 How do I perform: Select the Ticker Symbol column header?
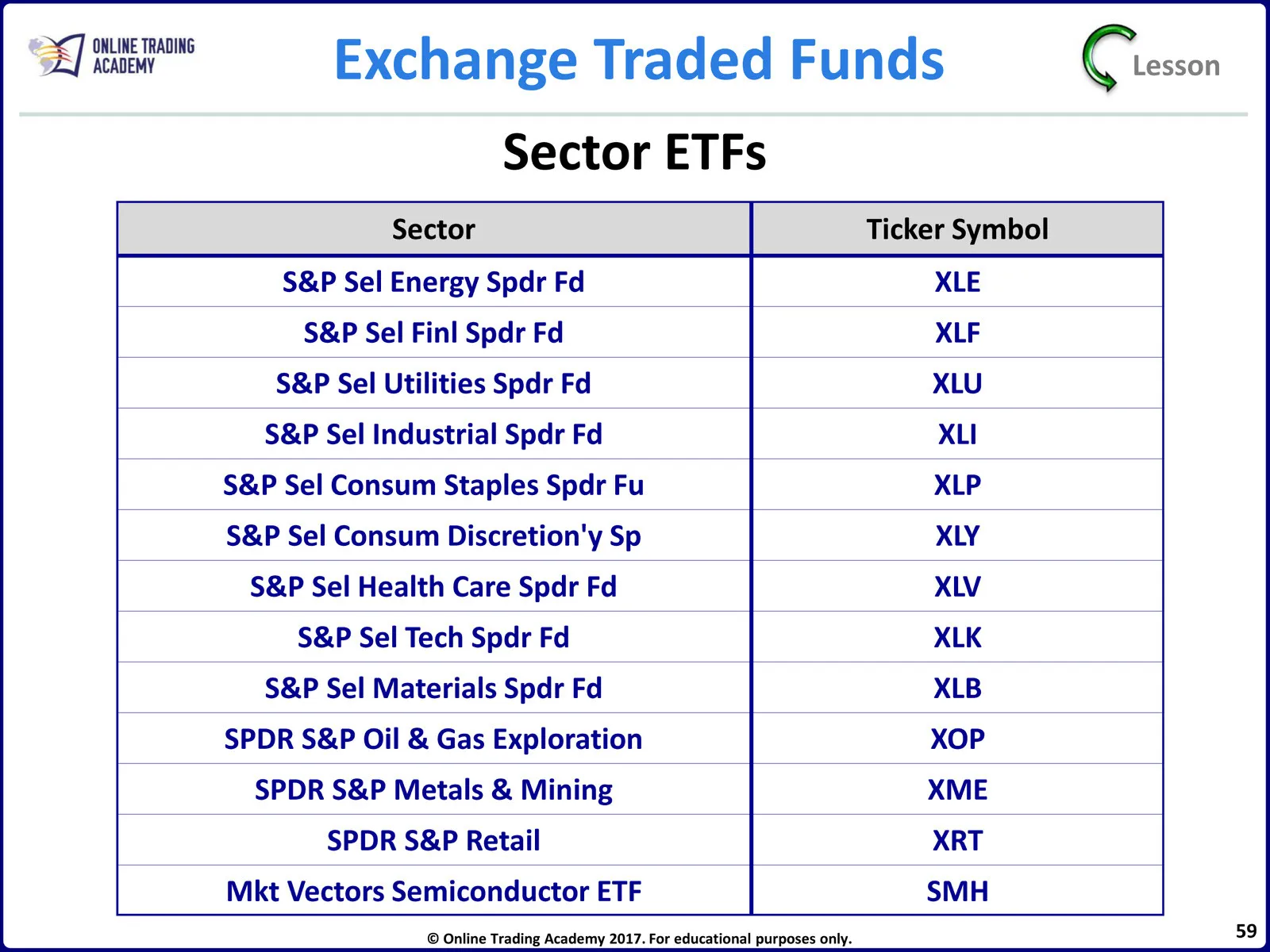[x=956, y=229]
